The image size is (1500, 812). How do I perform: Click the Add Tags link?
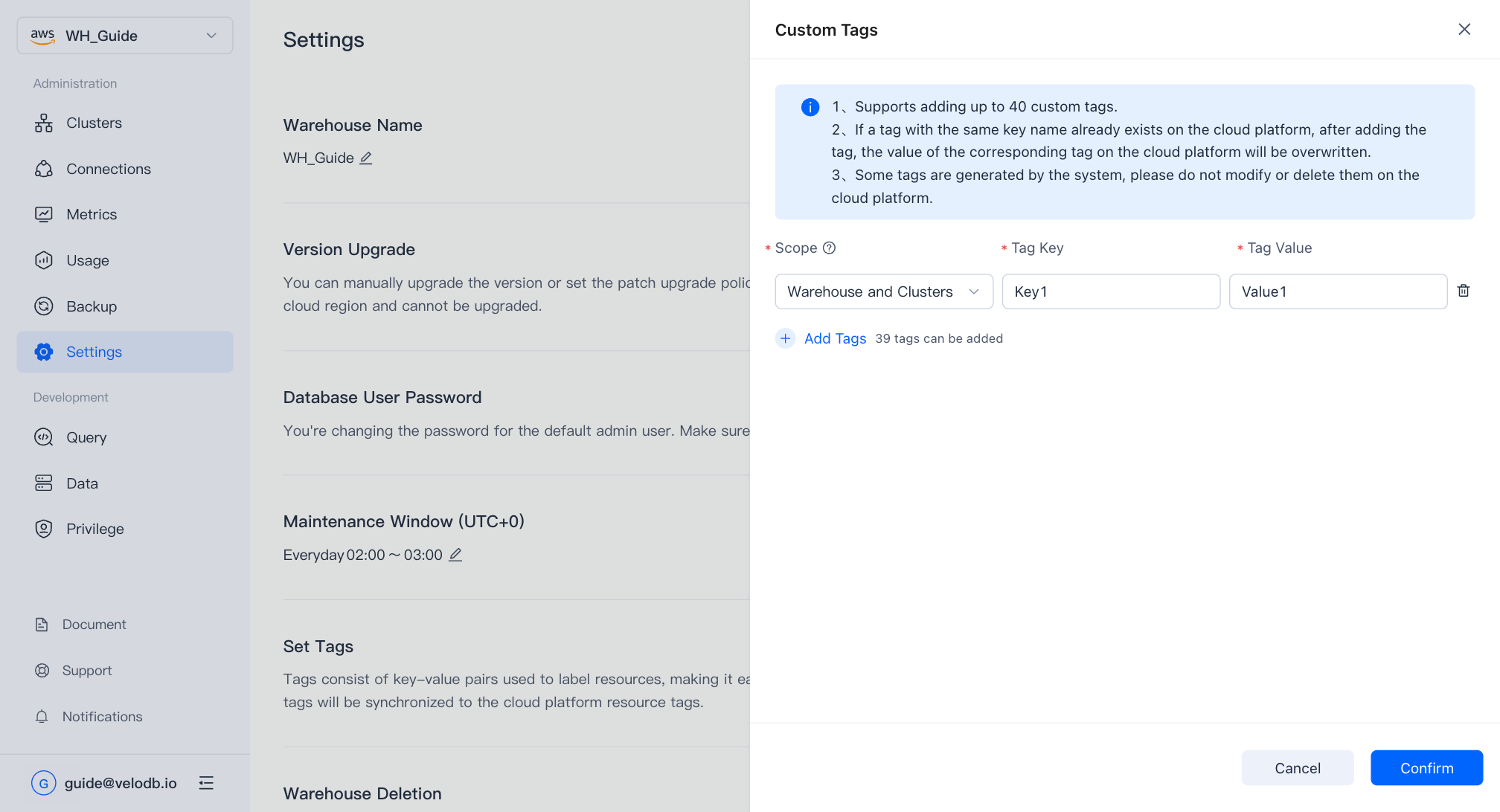point(835,338)
